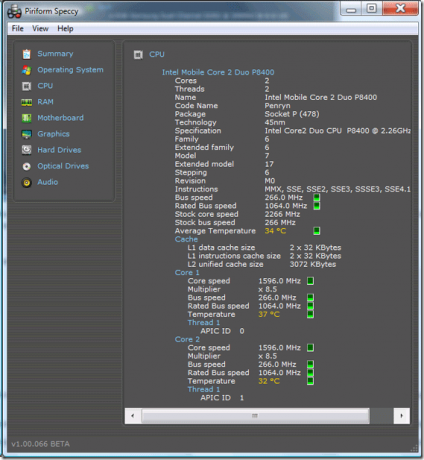Click the horizontal scrollbar thumb
This screenshot has width=424, height=460.
(x=255, y=416)
